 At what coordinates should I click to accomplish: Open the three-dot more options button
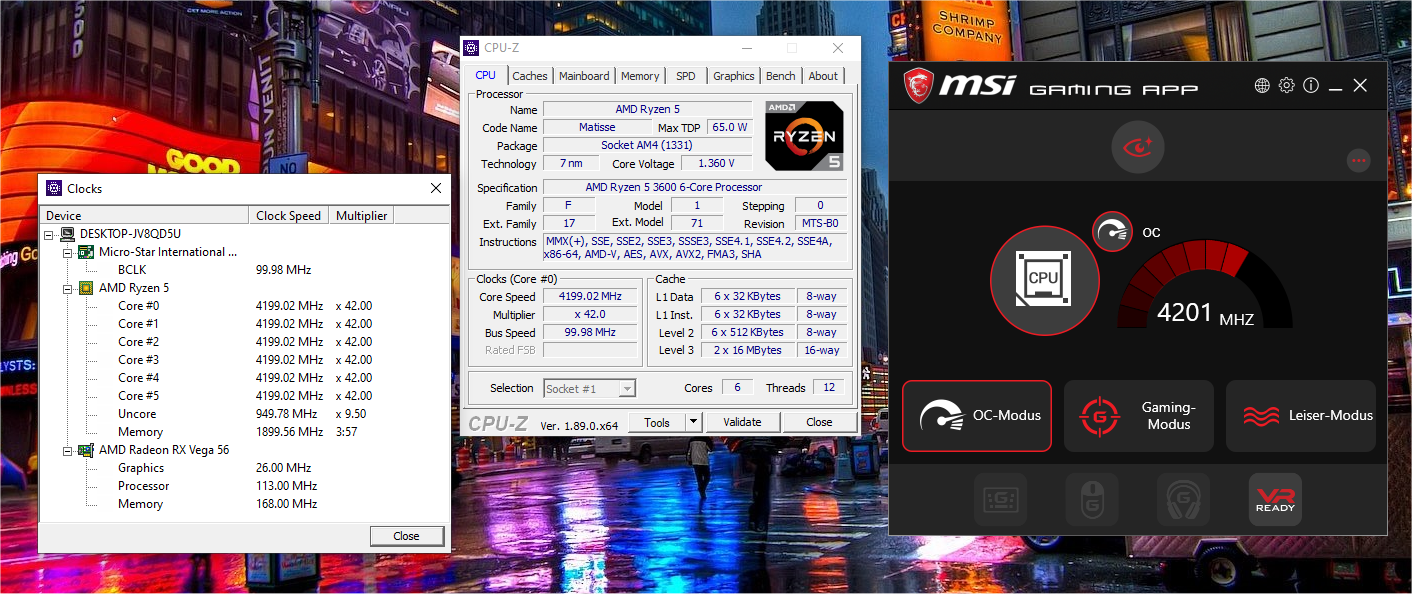(1358, 160)
